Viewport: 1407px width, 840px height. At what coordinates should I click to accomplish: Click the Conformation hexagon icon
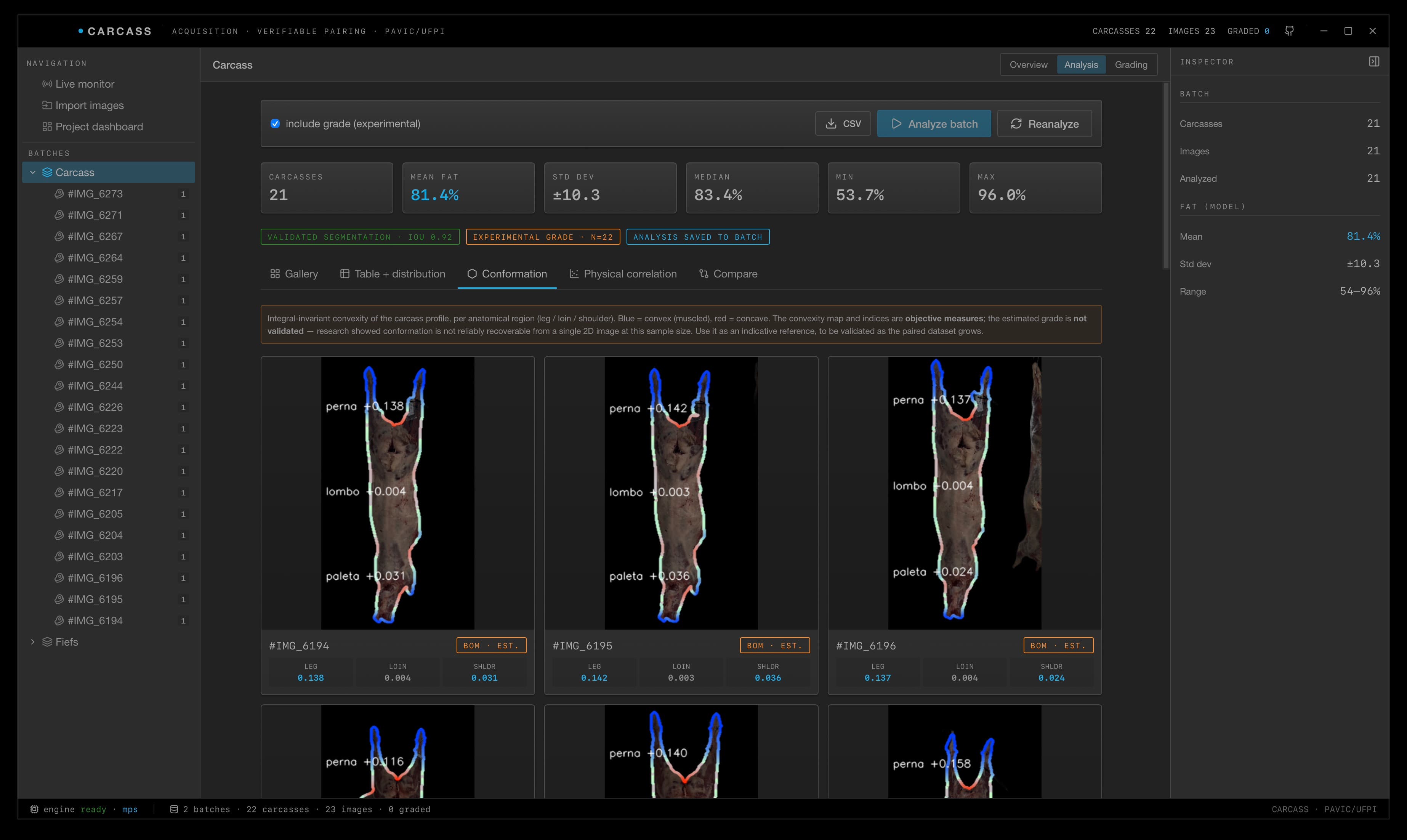point(472,274)
